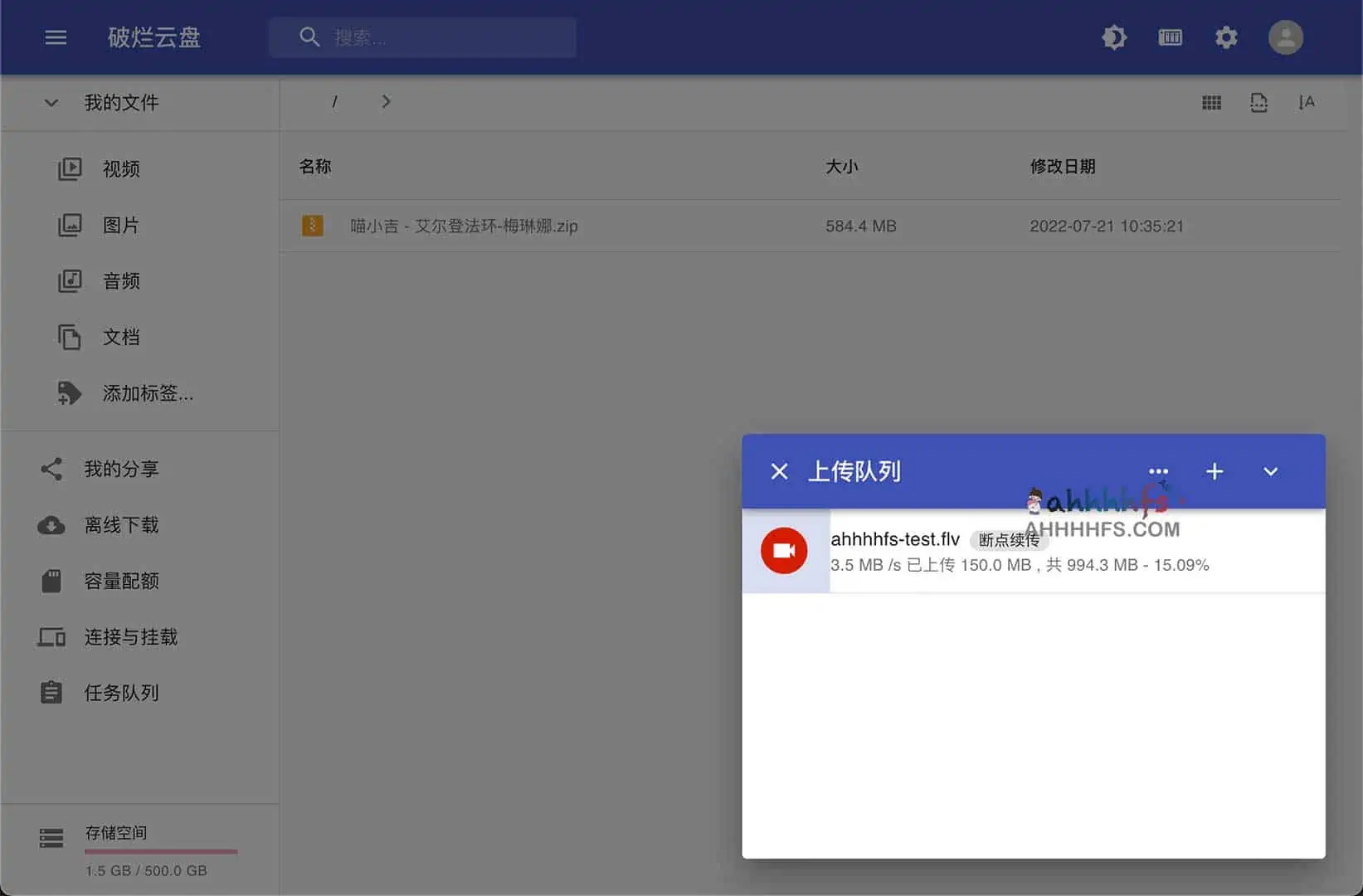Sort files by clicking the 名称 header

315,166
